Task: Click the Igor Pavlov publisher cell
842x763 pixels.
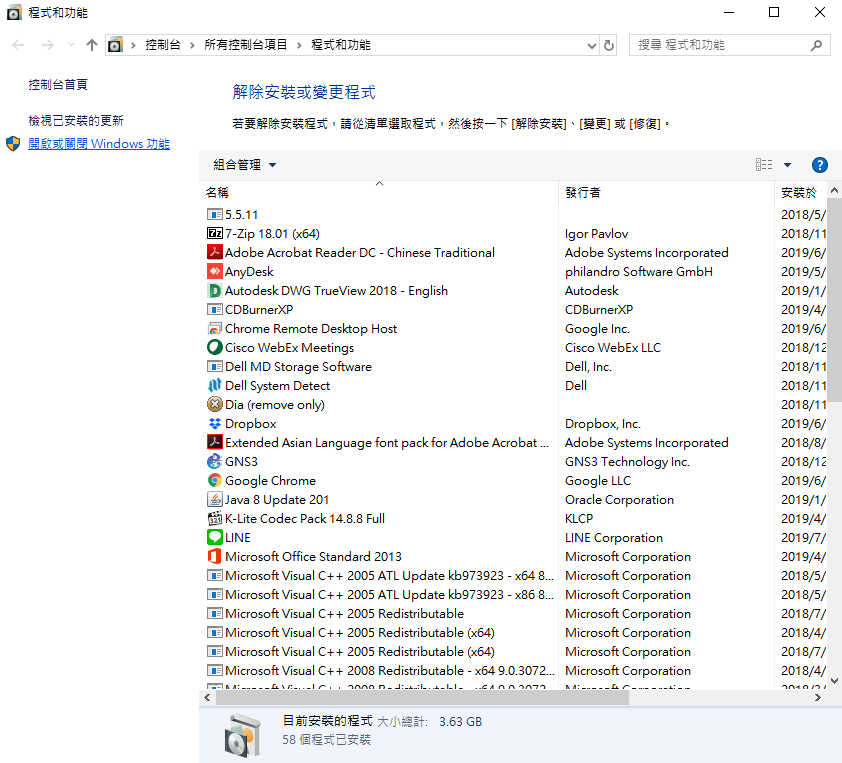Action: (x=596, y=234)
